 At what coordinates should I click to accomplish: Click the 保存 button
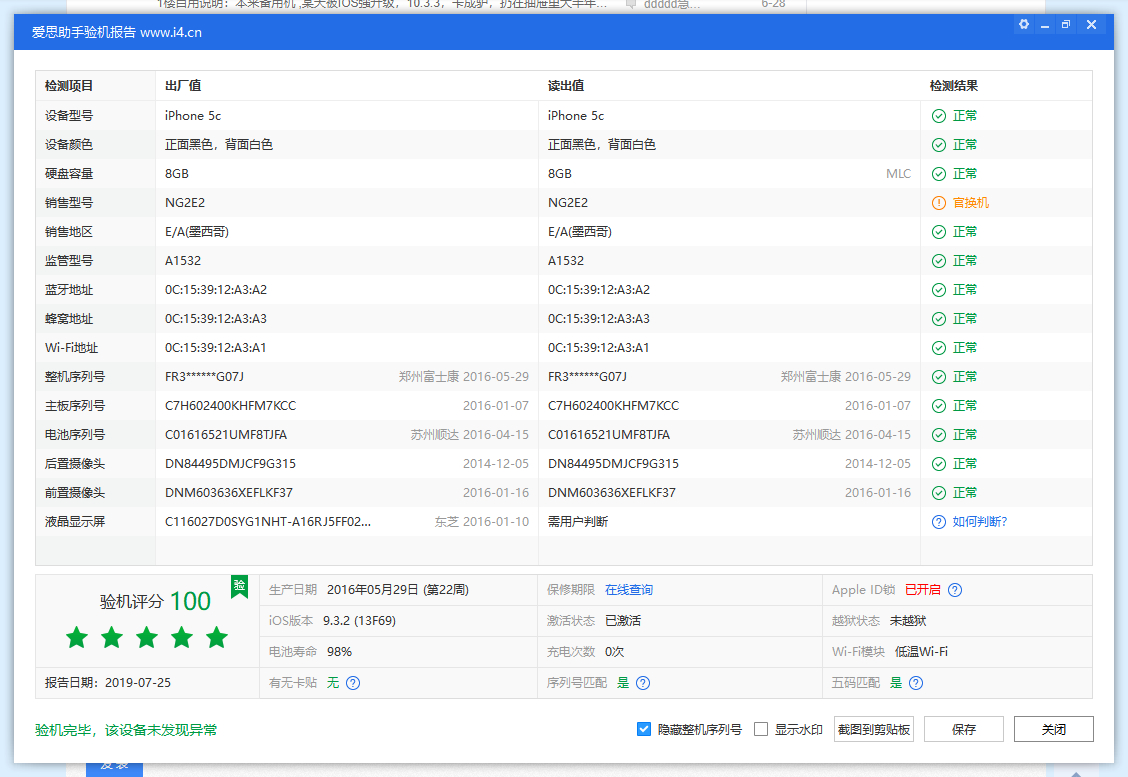tap(964, 730)
